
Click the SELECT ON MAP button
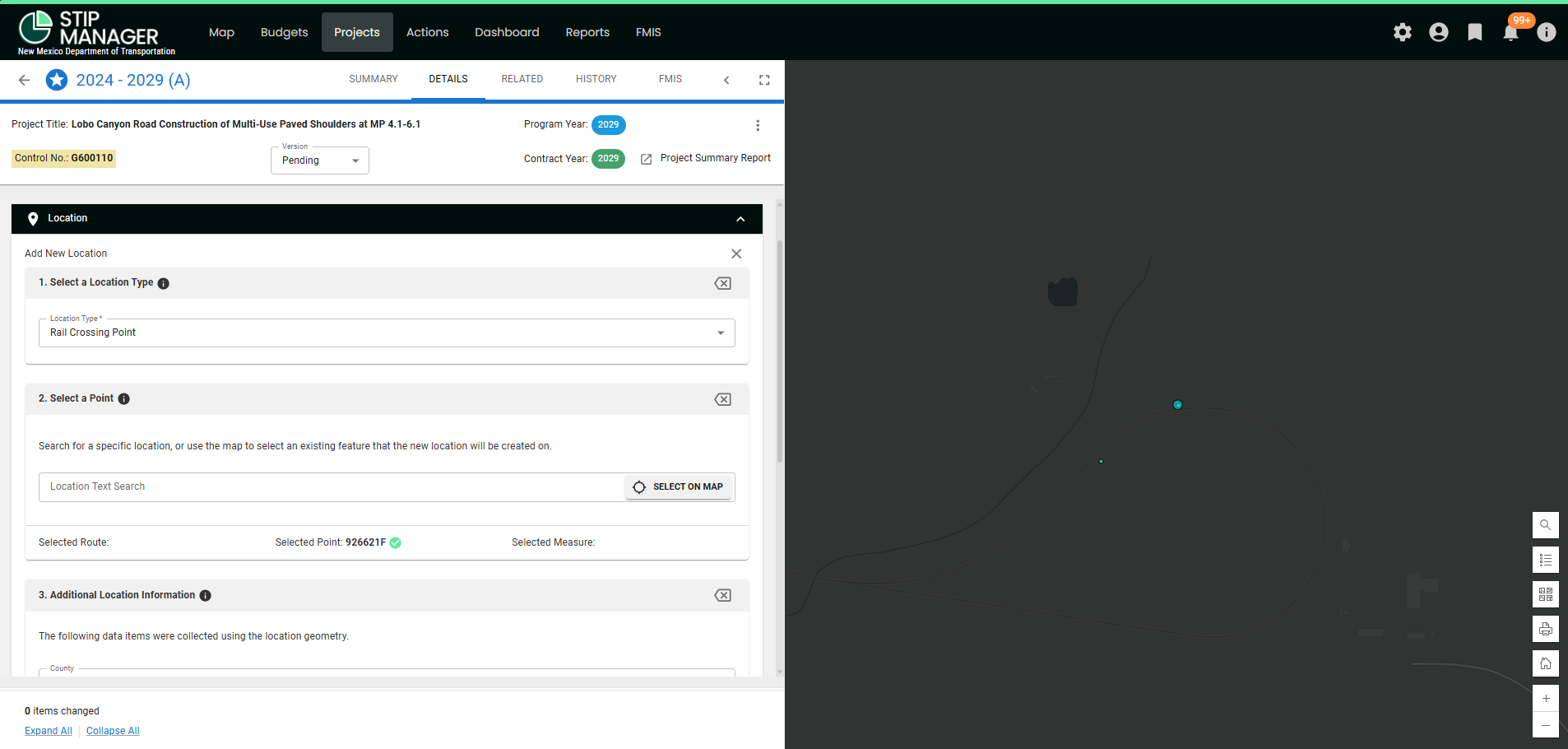point(679,487)
